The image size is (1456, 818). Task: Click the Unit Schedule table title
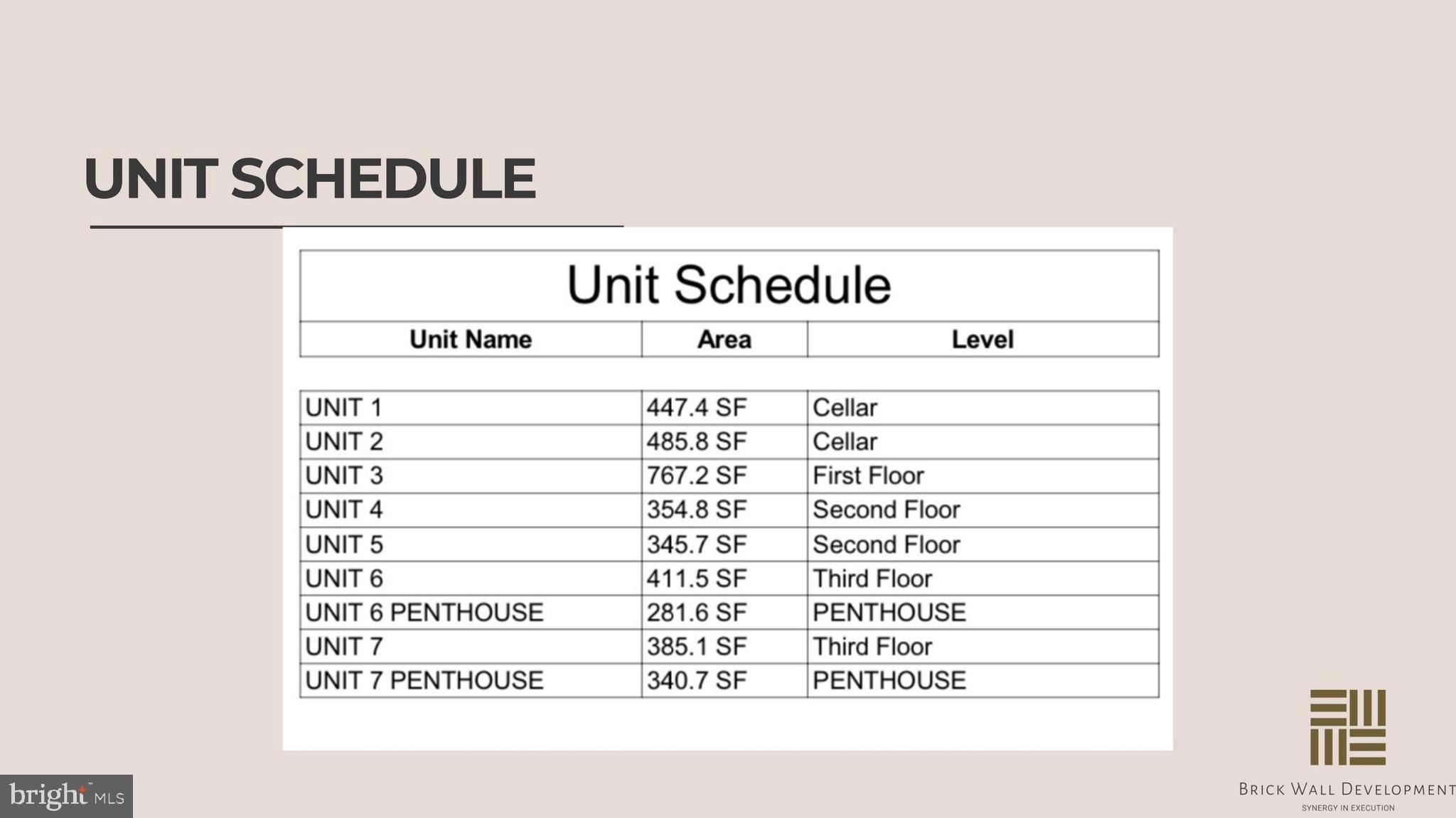729,285
